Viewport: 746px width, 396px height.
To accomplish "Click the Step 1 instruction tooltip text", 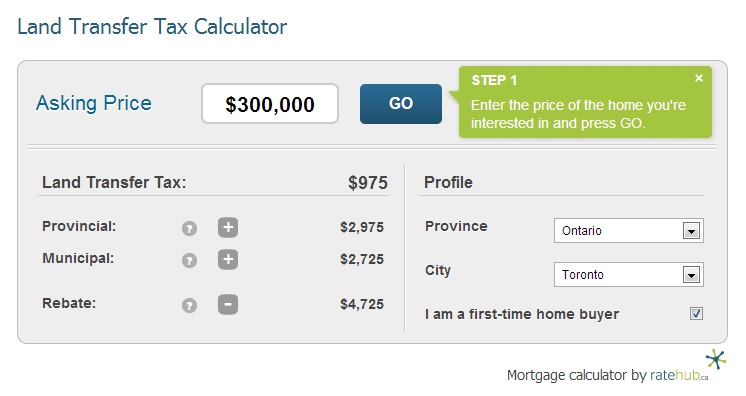I will [578, 114].
